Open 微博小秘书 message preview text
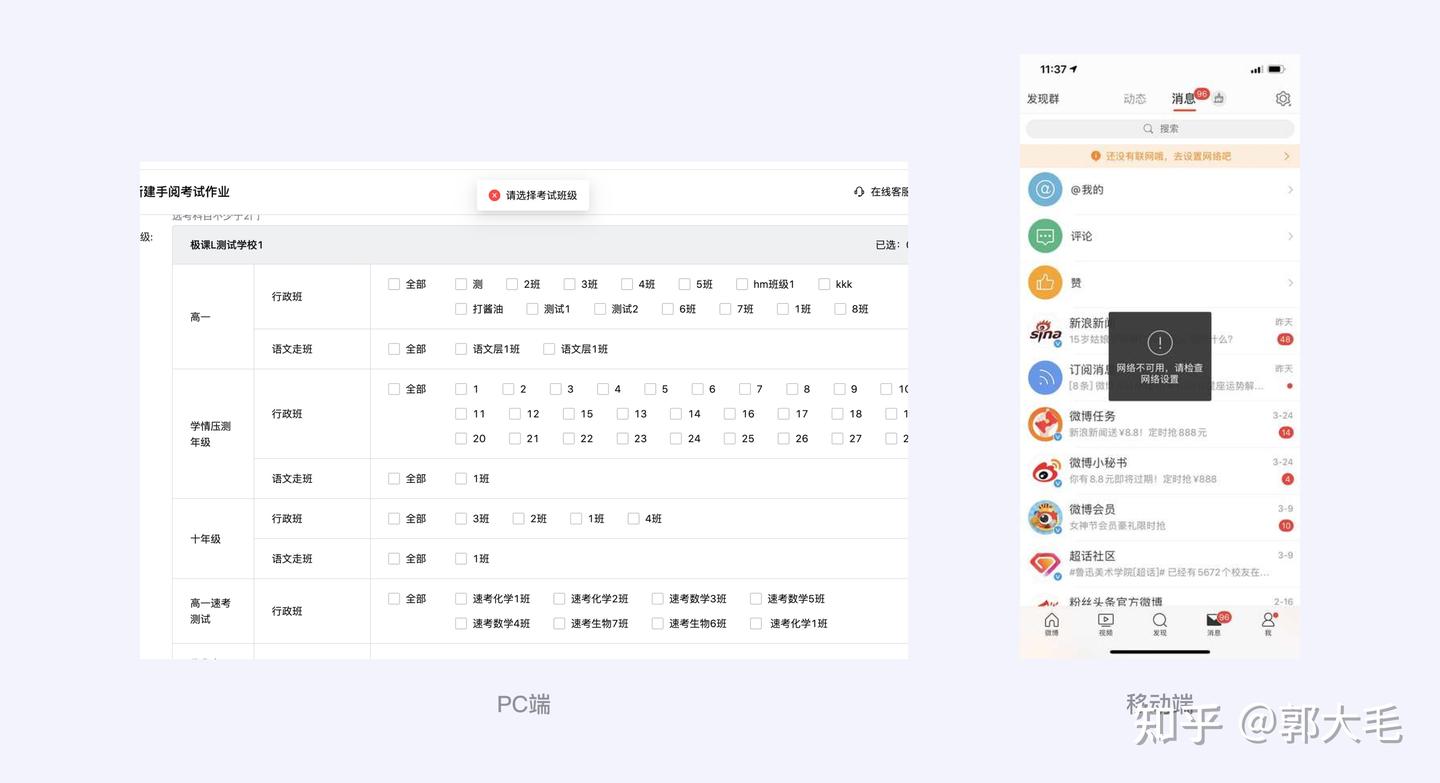Viewport: 1440px width, 783px height. (x=1143, y=479)
